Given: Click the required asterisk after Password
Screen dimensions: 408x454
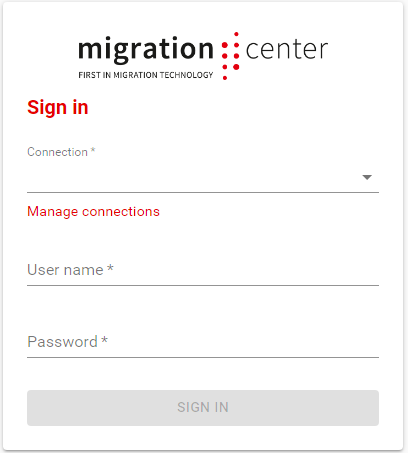Looking at the screenshot, I should tap(104, 340).
